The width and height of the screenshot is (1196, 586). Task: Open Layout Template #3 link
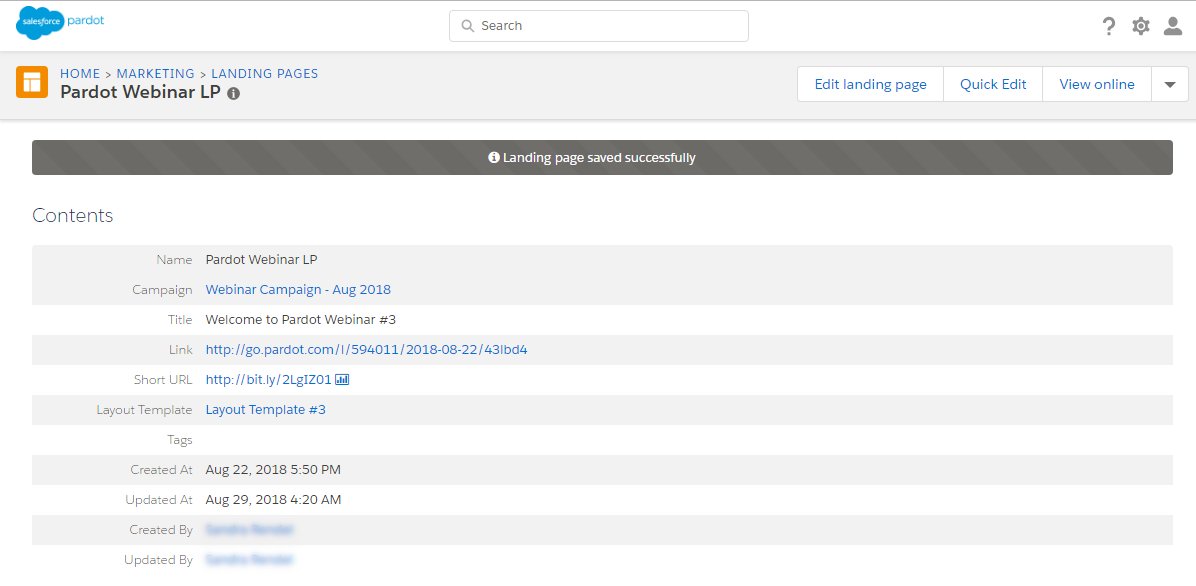click(265, 410)
